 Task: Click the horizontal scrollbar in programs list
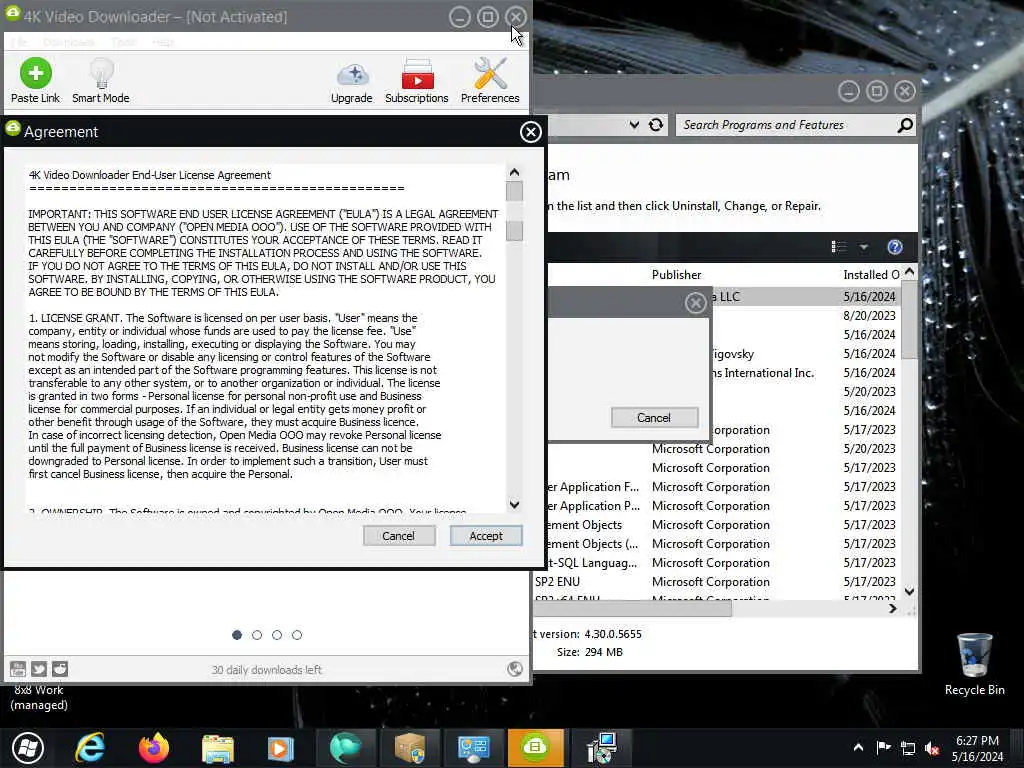(x=633, y=609)
